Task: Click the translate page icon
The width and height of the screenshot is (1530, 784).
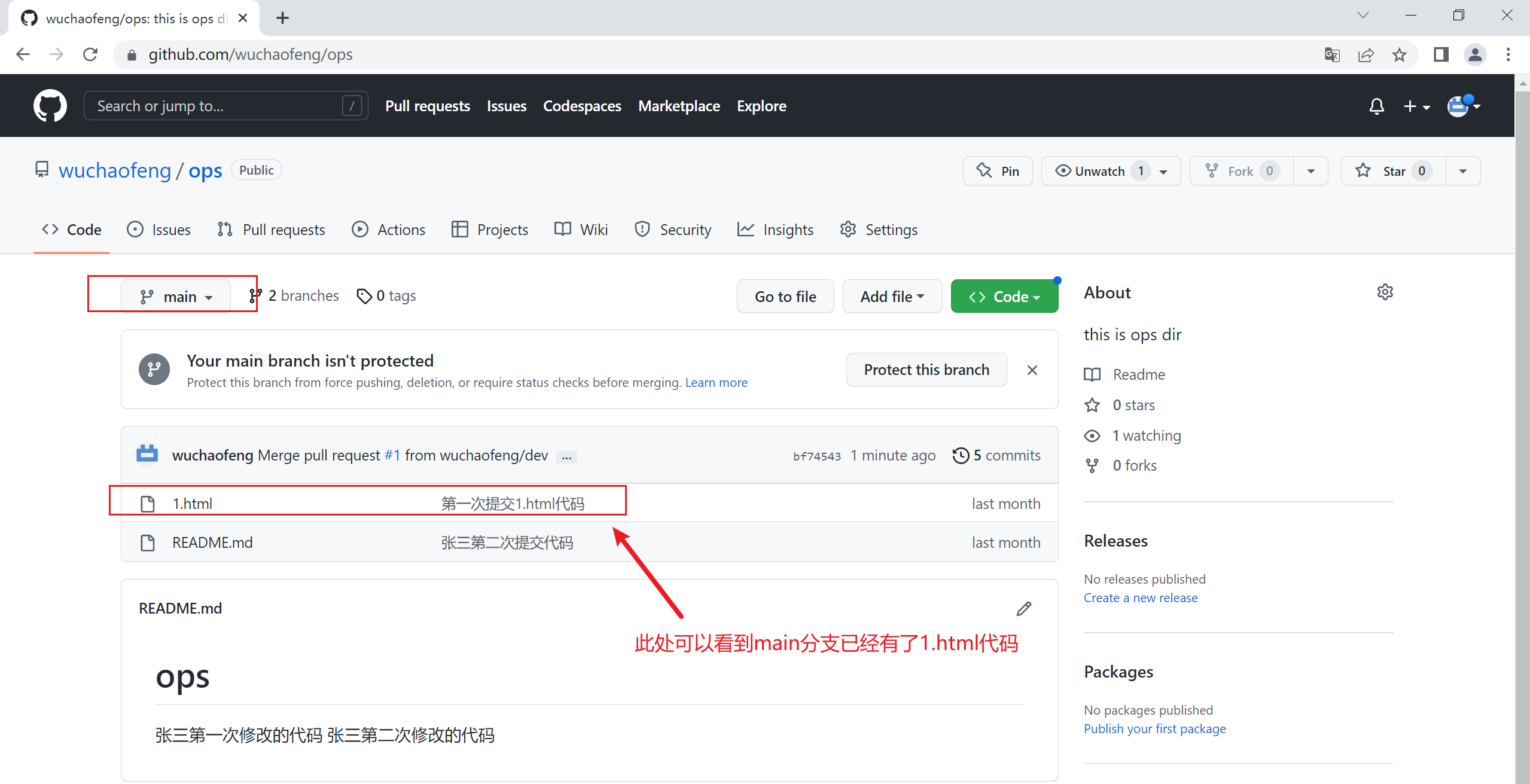Action: pos(1332,55)
